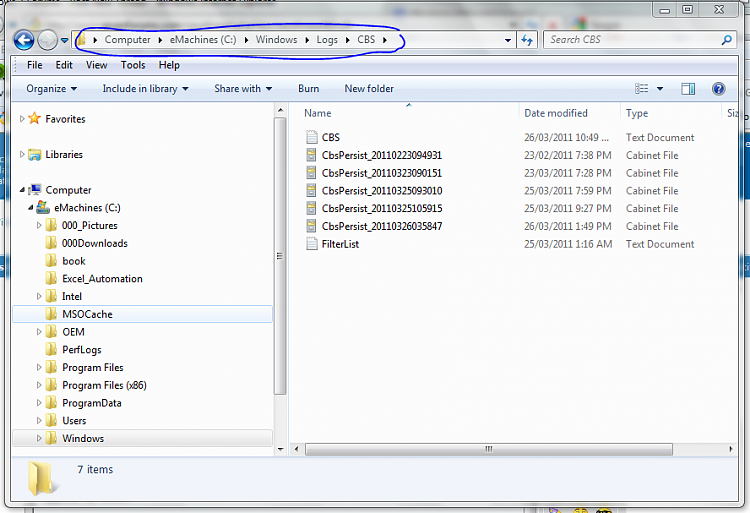Viewport: 750px width, 513px height.
Task: Open the more view options arrow
Action: [x=660, y=89]
